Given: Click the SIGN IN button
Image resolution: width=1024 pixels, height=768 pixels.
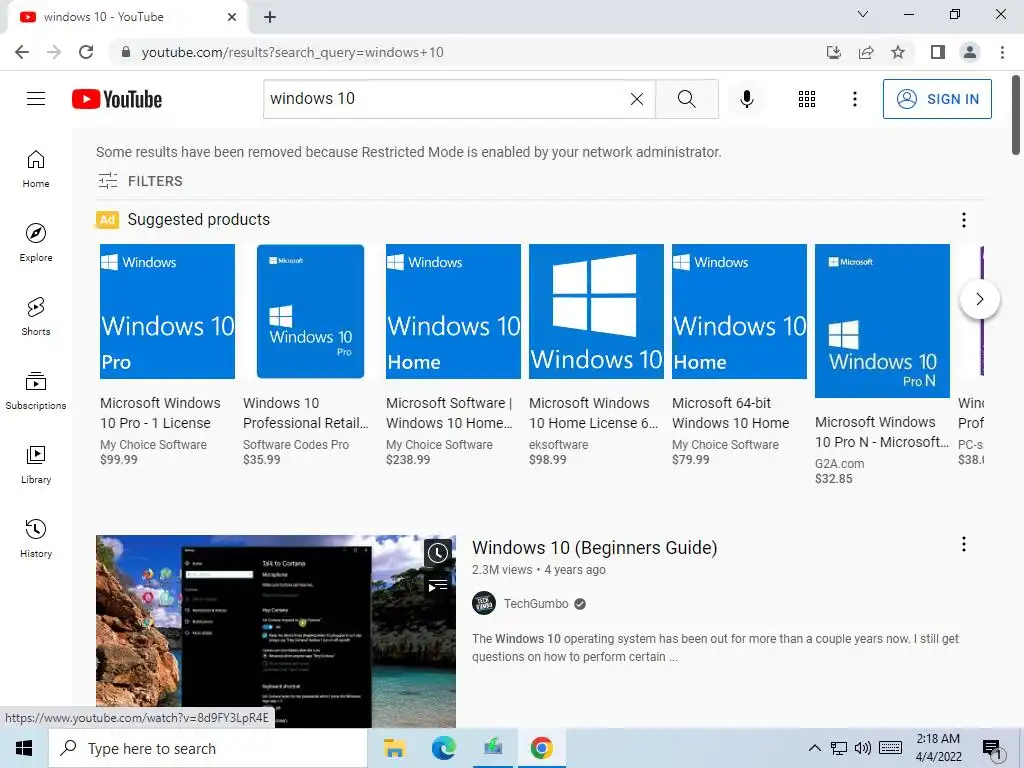Looking at the screenshot, I should coord(936,99).
